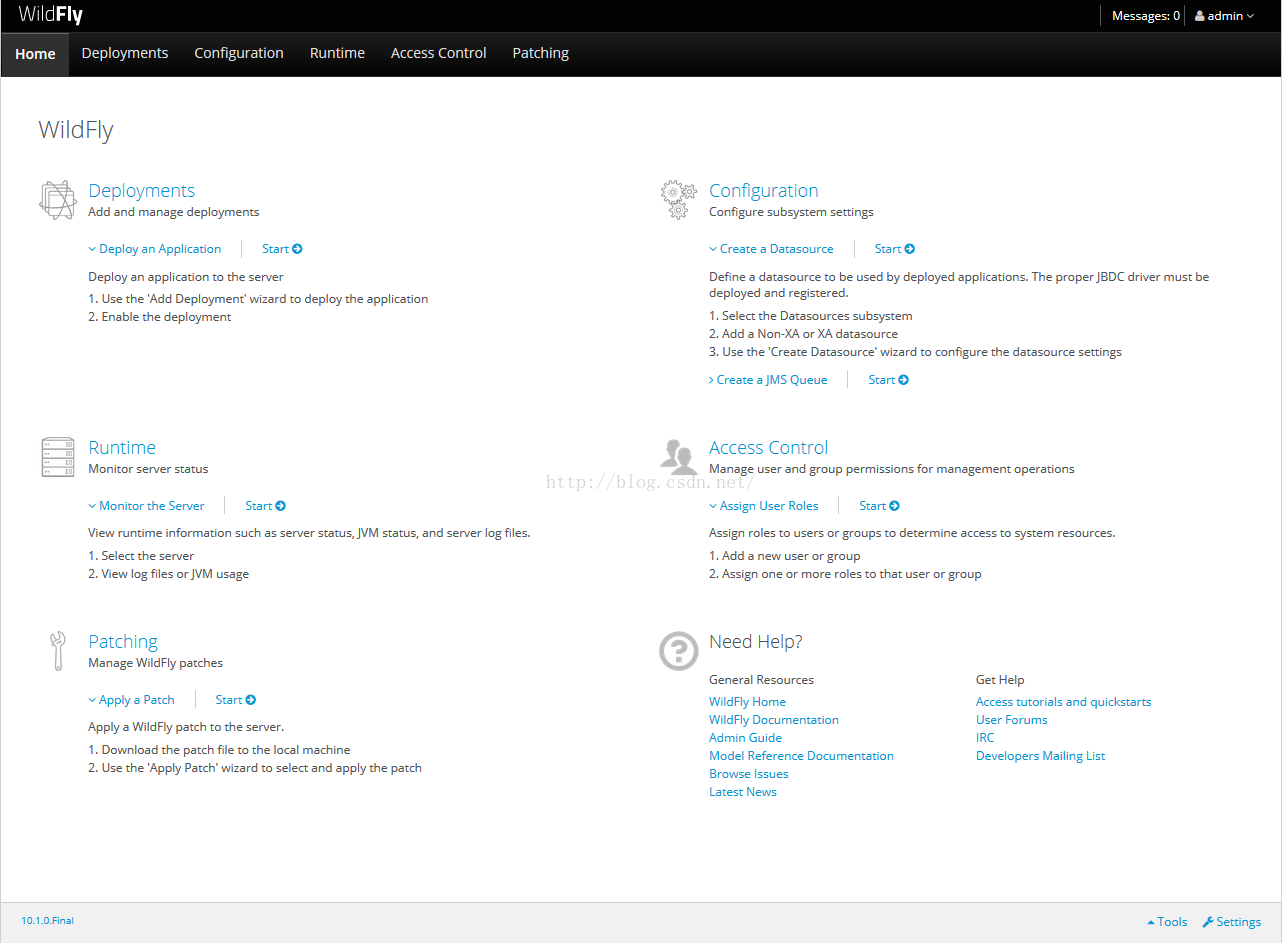Switch to the Access Control tab

pos(439,54)
